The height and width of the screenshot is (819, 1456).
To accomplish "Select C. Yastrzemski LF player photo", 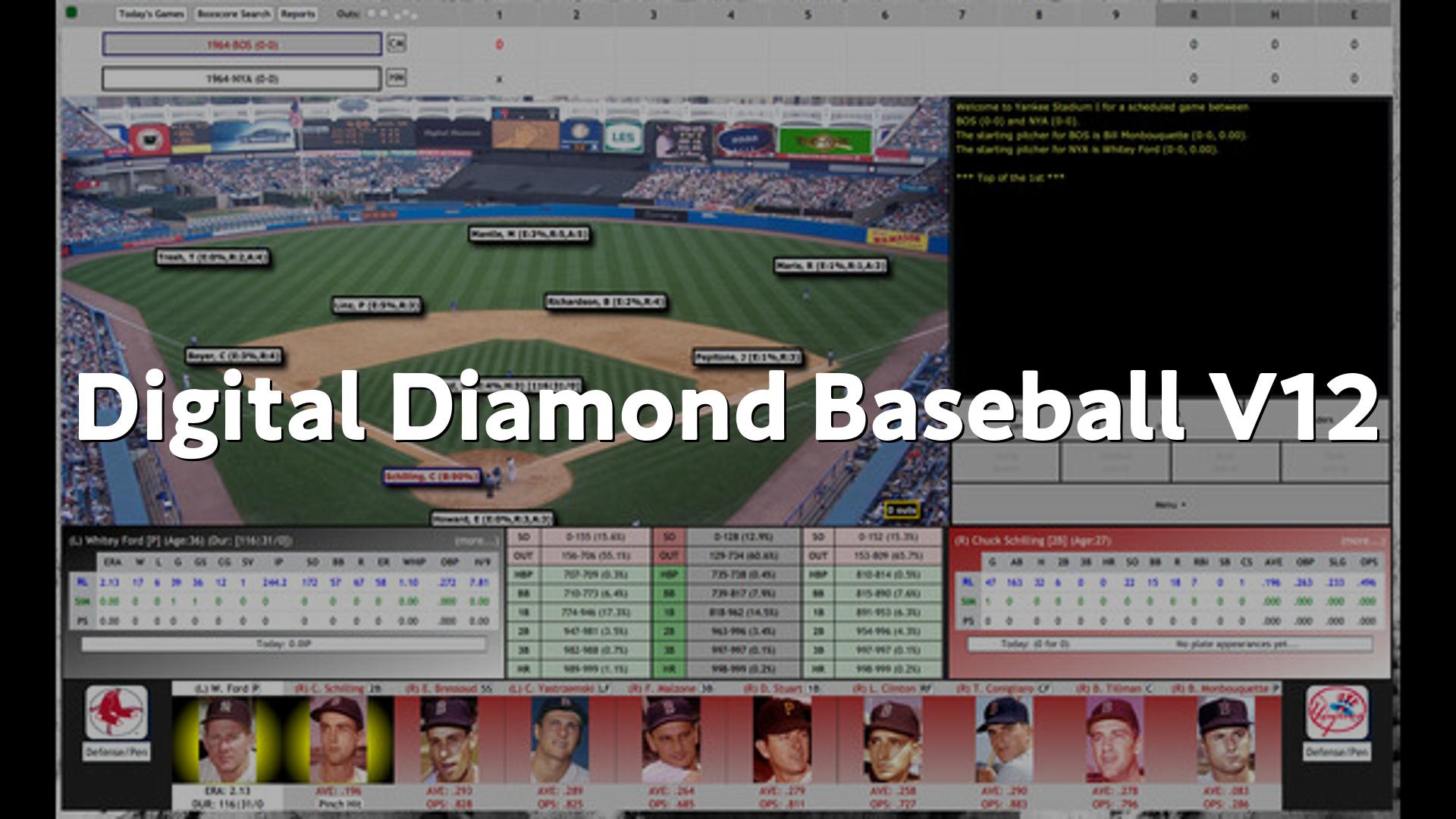I will pos(560,740).
